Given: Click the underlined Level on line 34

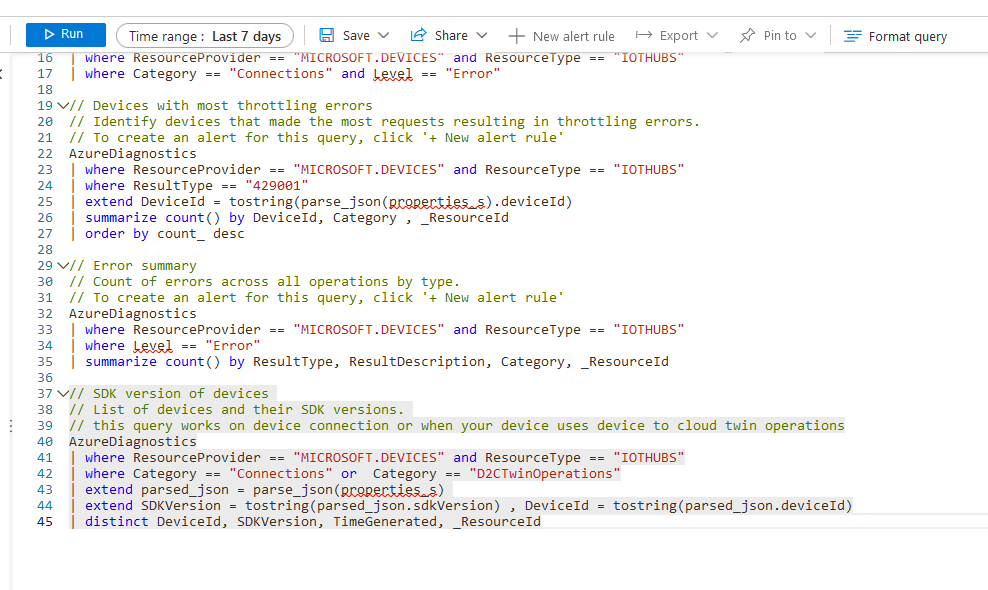Looking at the screenshot, I should pos(152,345).
